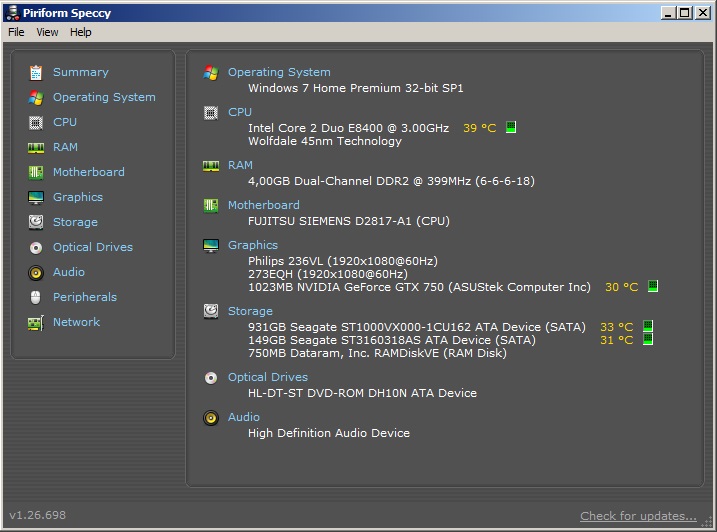Viewport: 717px width, 532px height.
Task: Click the Summary clipboard icon in sidebar
Action: click(x=36, y=72)
